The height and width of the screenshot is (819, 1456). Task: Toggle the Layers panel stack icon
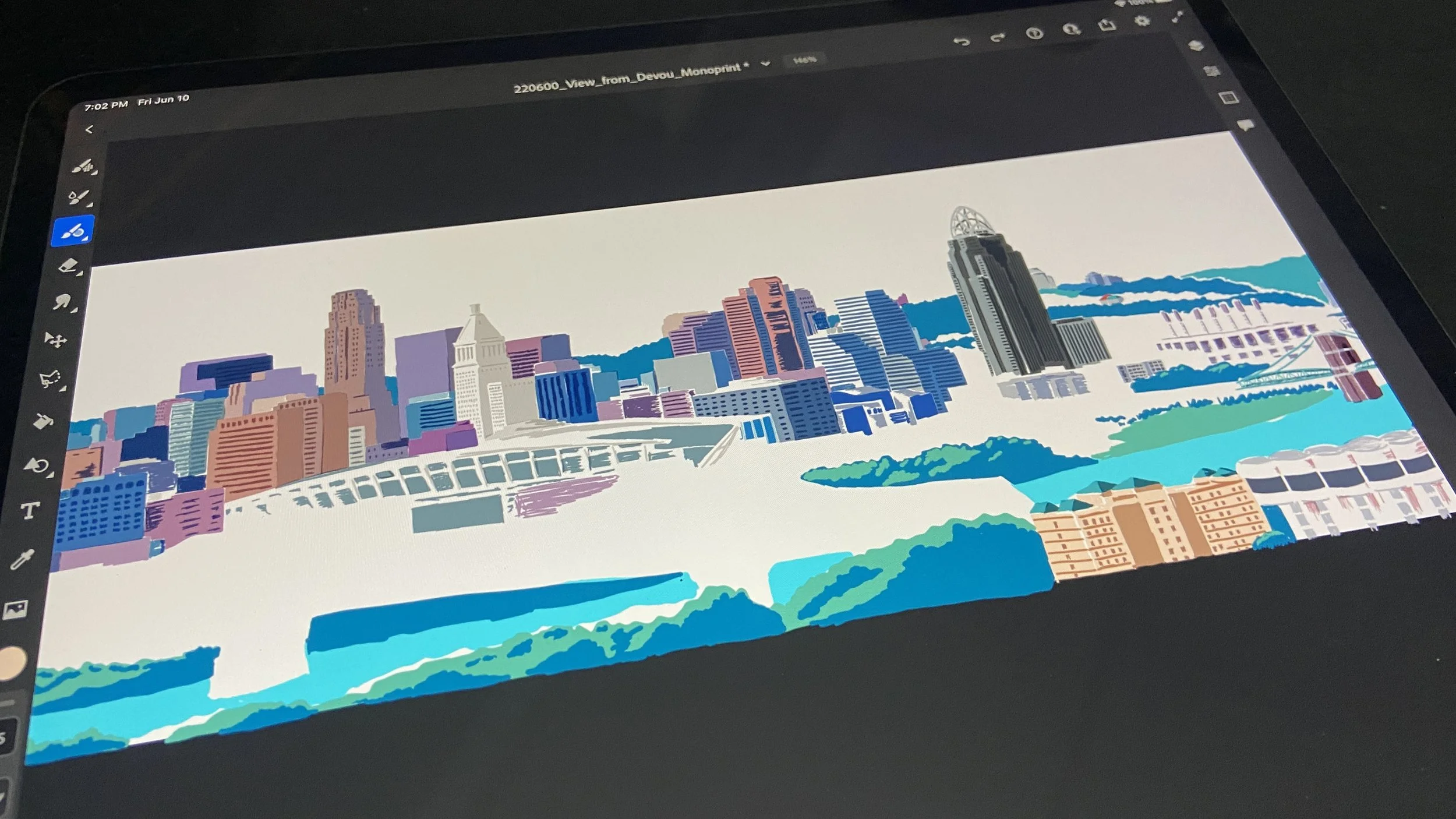click(x=1195, y=45)
